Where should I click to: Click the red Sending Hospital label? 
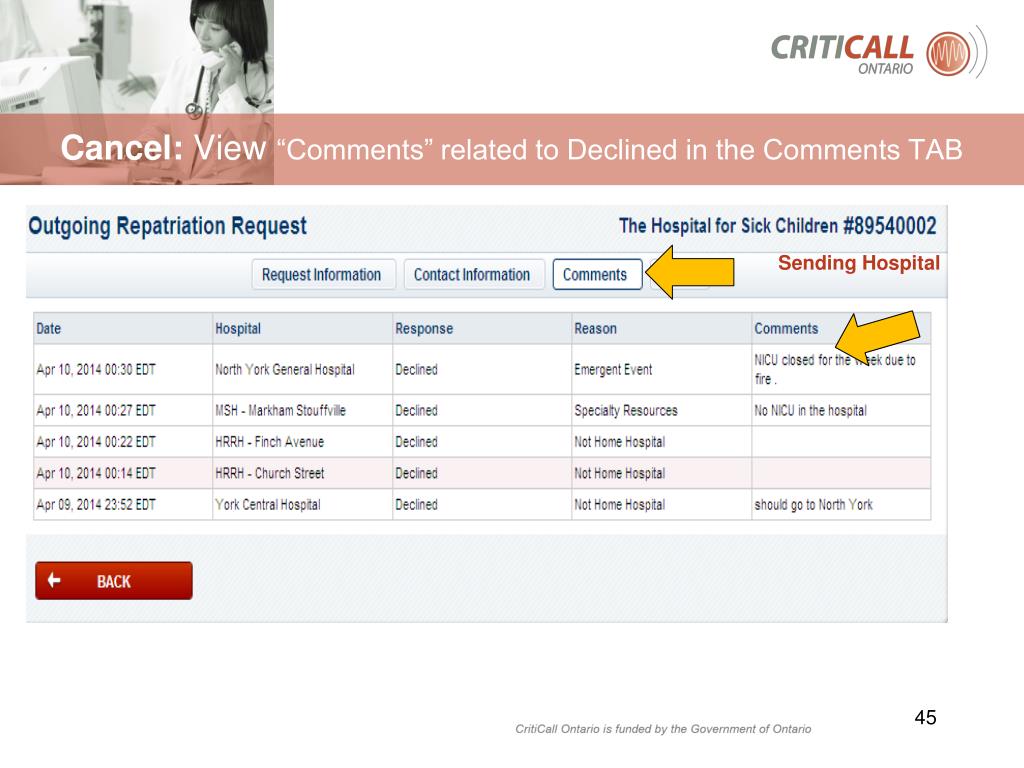coord(858,264)
